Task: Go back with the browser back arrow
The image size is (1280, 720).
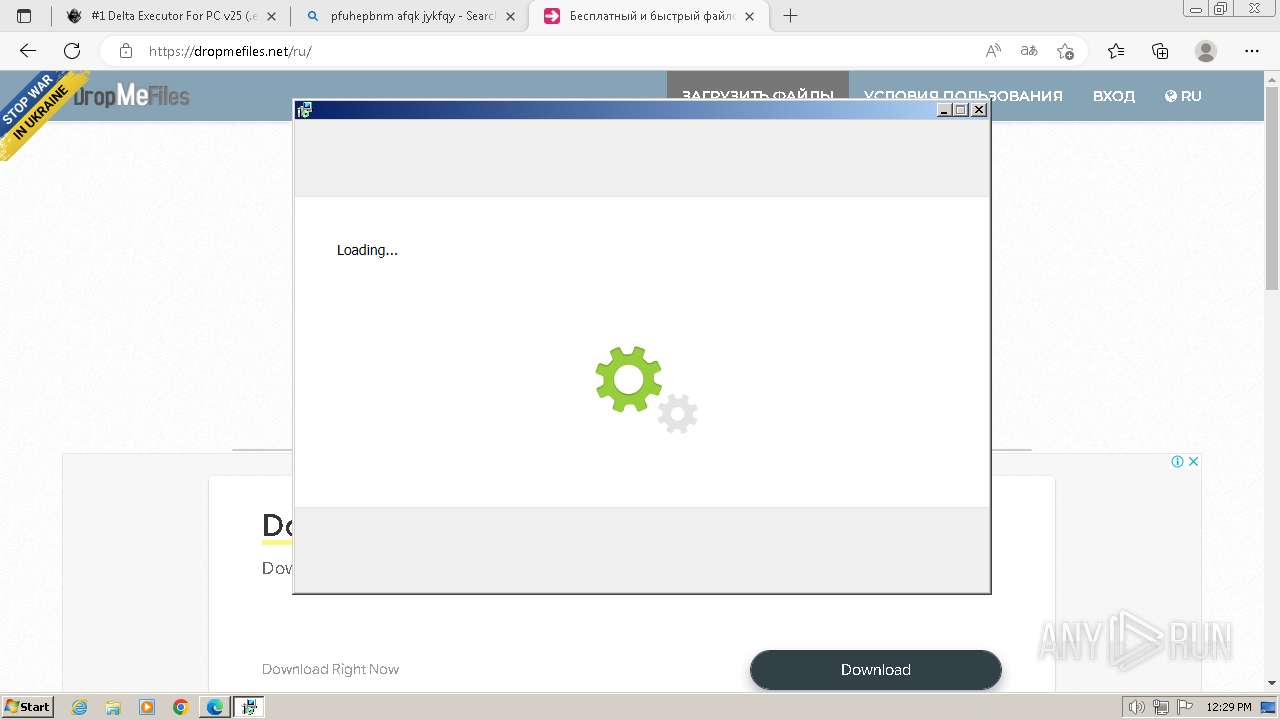Action: tap(28, 51)
